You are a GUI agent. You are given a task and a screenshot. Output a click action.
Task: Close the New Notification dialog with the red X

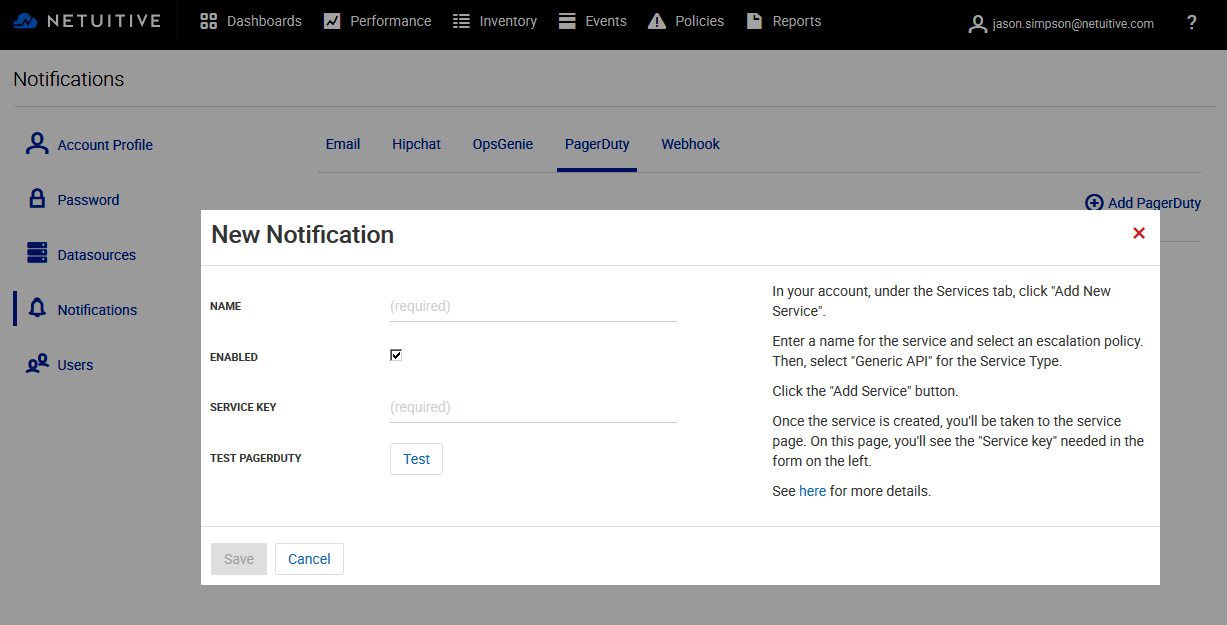tap(1138, 233)
